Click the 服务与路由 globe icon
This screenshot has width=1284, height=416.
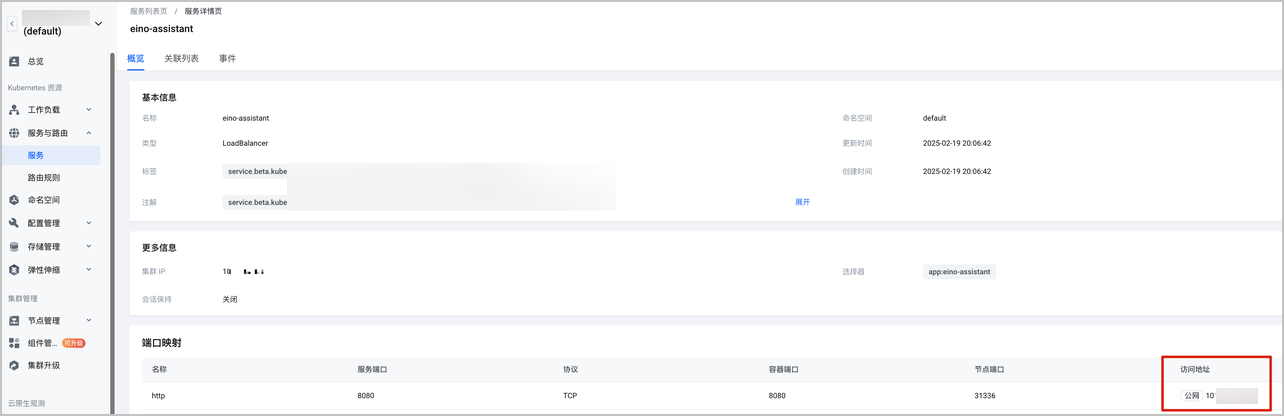point(14,133)
